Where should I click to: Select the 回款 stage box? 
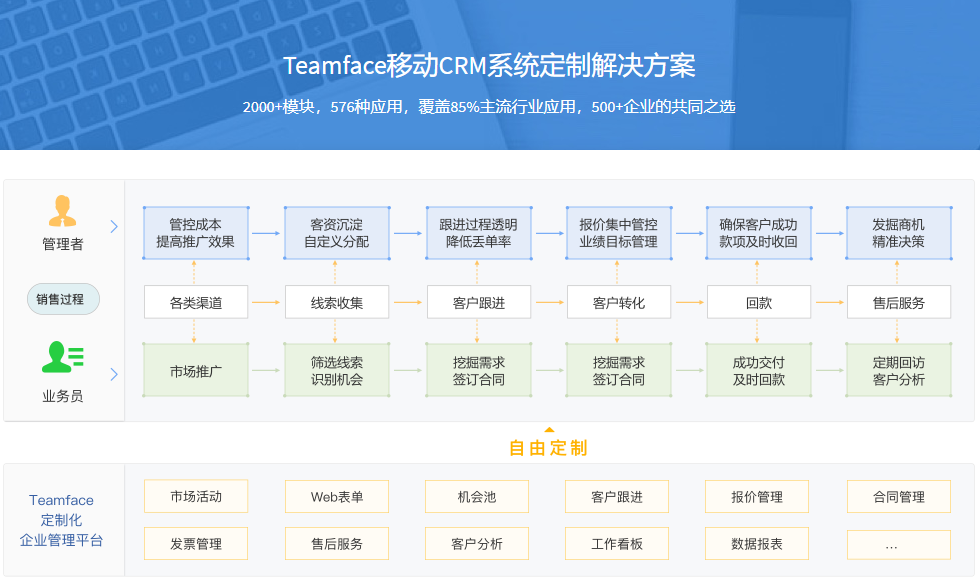click(759, 303)
